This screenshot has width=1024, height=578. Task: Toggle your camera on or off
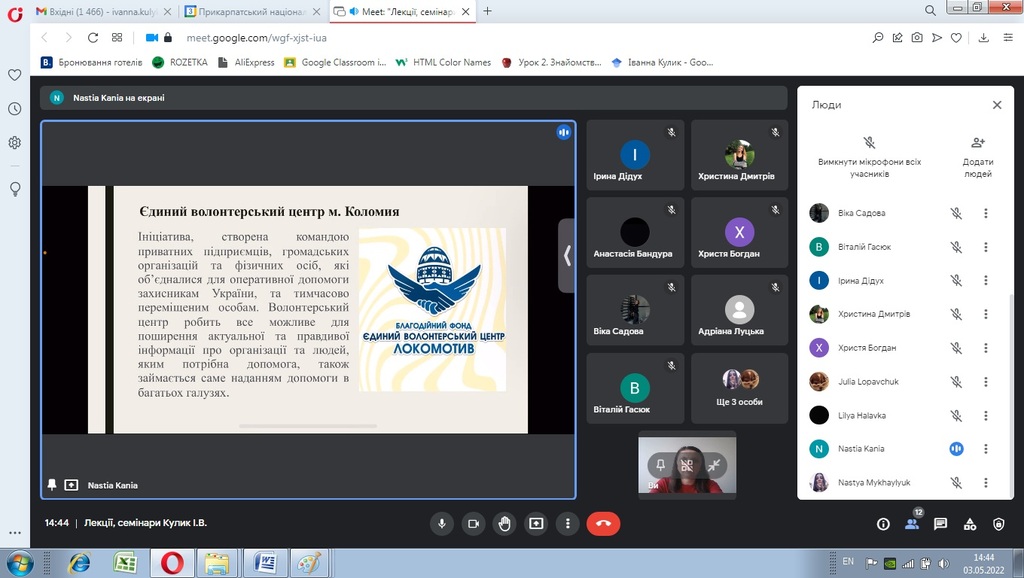click(473, 523)
